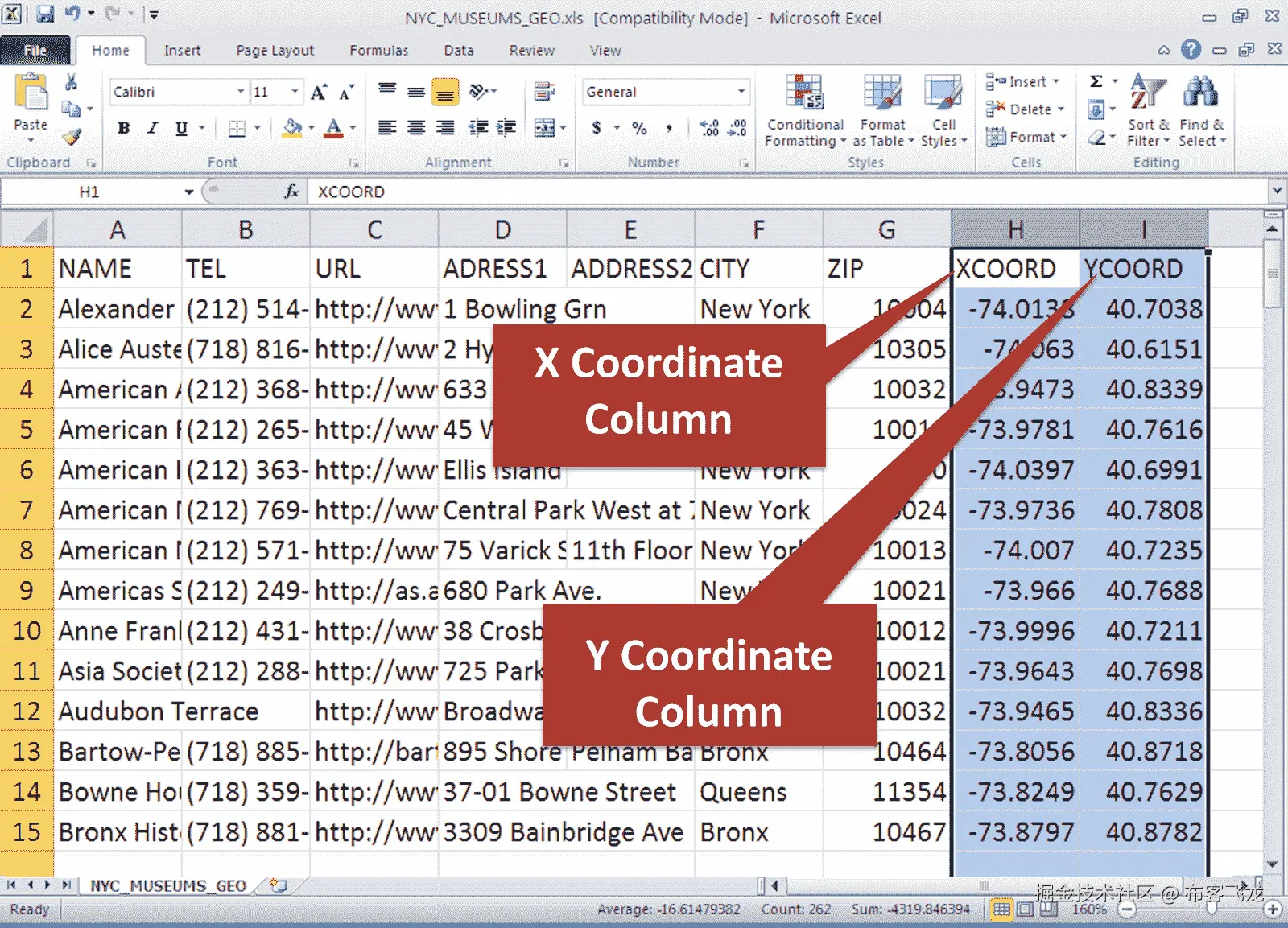The height and width of the screenshot is (928, 1288).
Task: Expand the Name Box dropdown arrow
Action: (189, 192)
